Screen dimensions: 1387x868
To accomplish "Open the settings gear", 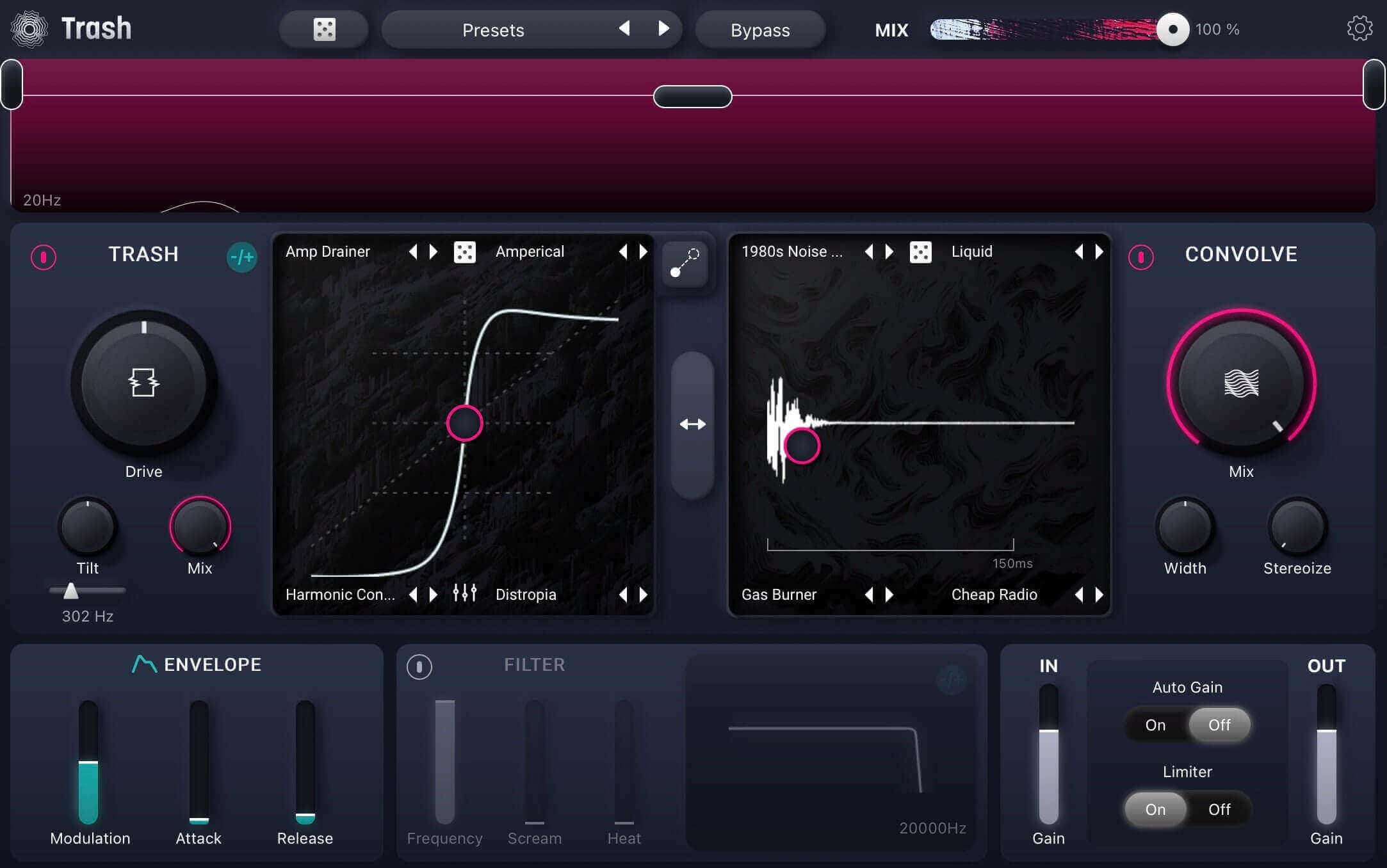I will (x=1359, y=29).
